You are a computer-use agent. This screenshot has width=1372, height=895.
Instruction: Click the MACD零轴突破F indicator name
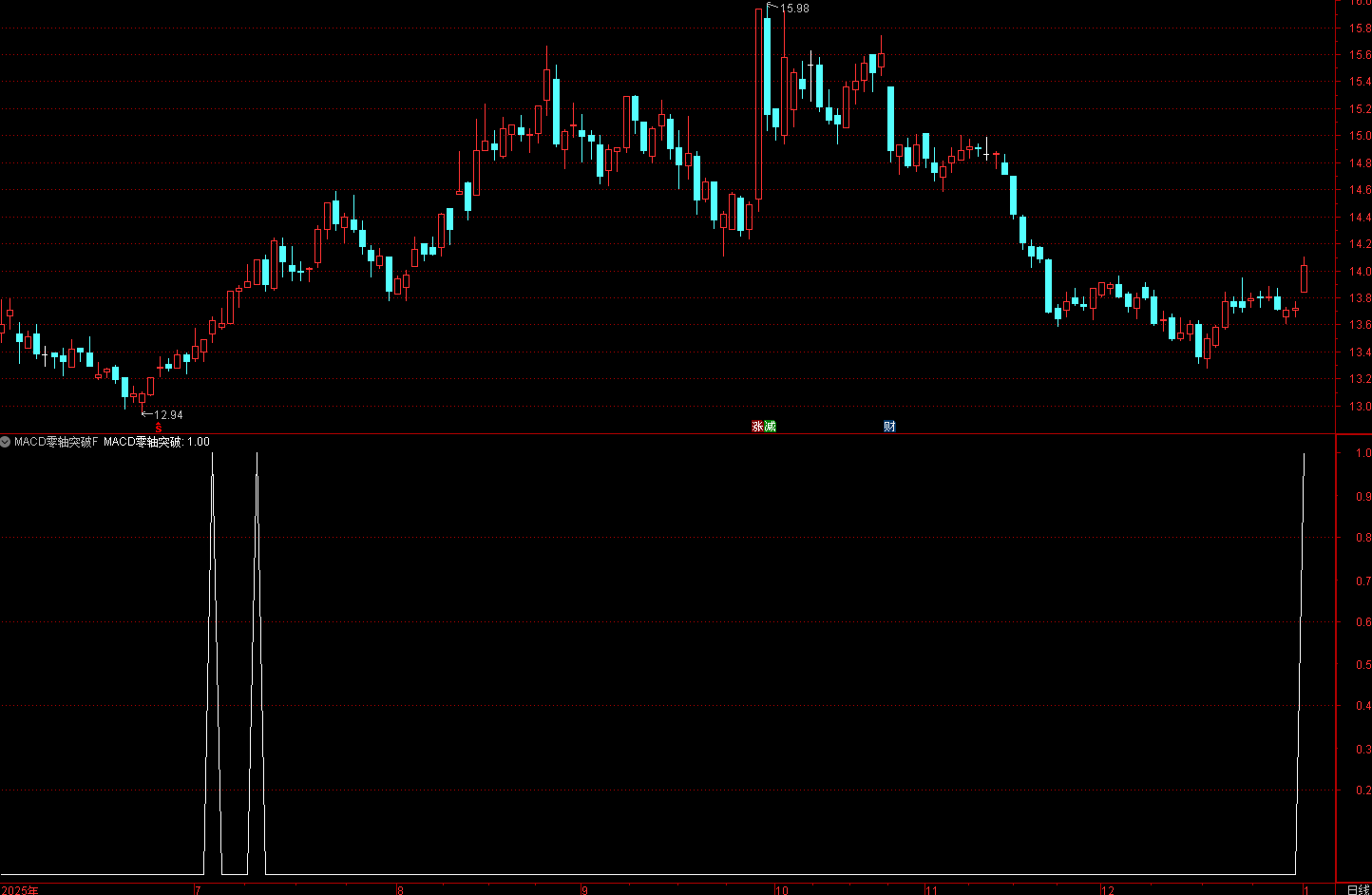coord(56,442)
